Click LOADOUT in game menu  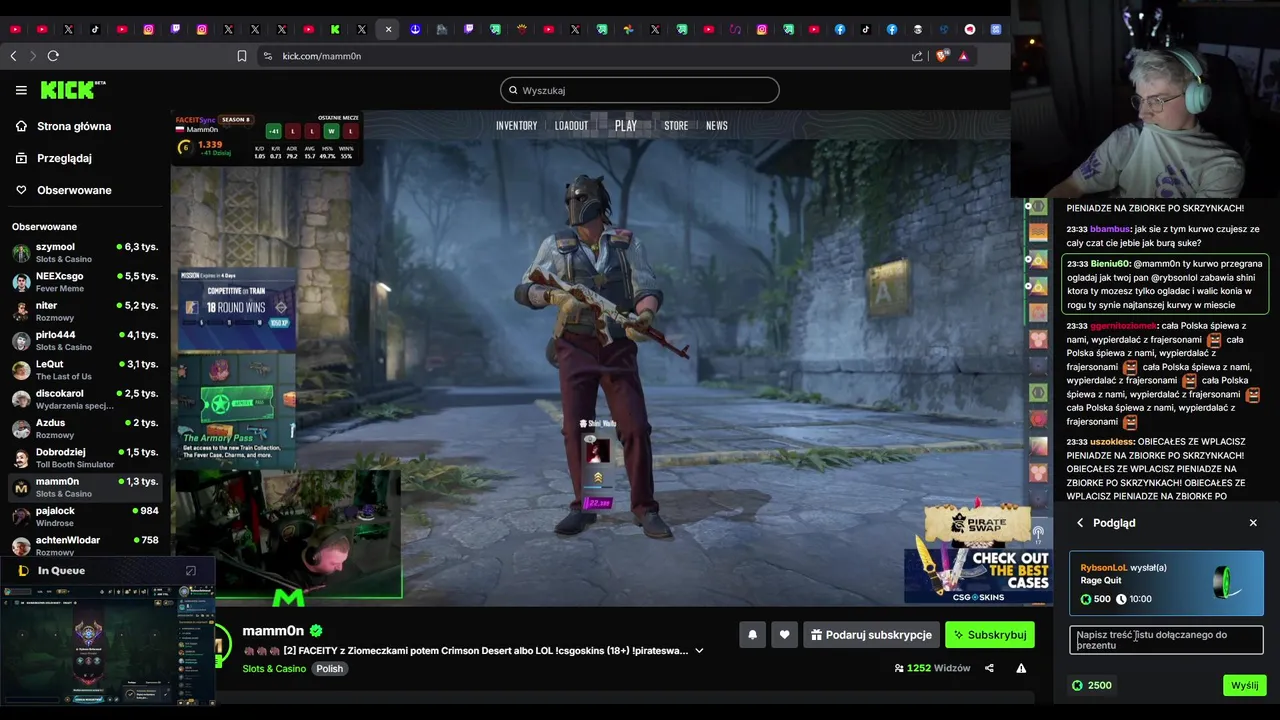point(572,126)
